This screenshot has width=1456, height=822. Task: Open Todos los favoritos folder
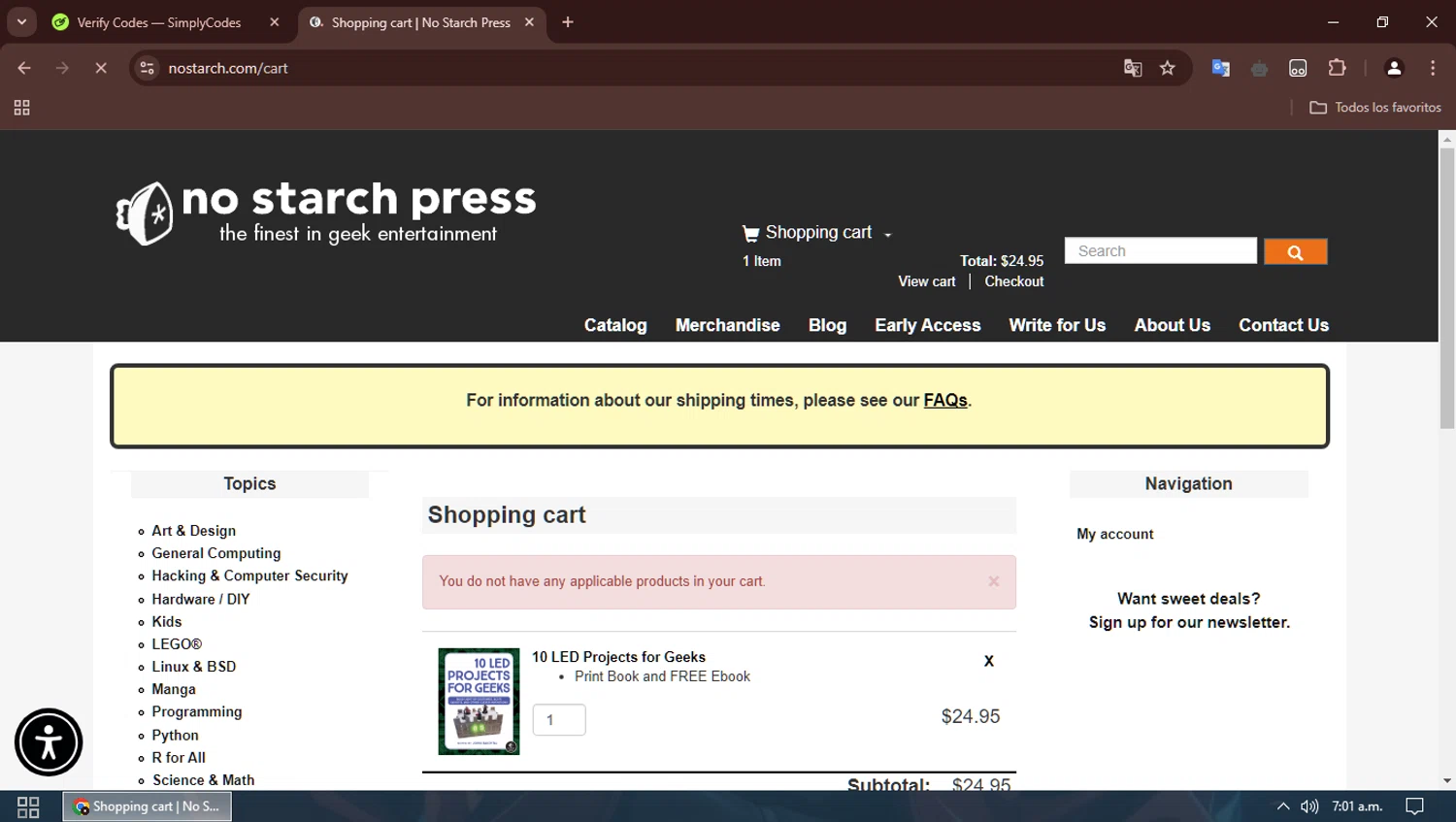(x=1375, y=108)
